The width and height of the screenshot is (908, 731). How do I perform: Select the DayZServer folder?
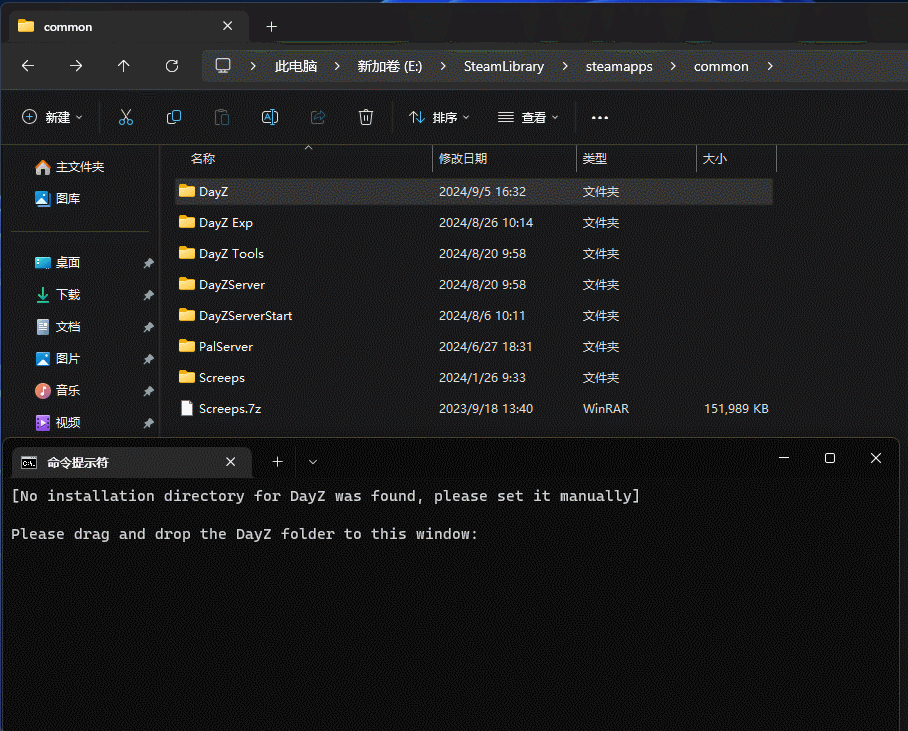click(232, 284)
